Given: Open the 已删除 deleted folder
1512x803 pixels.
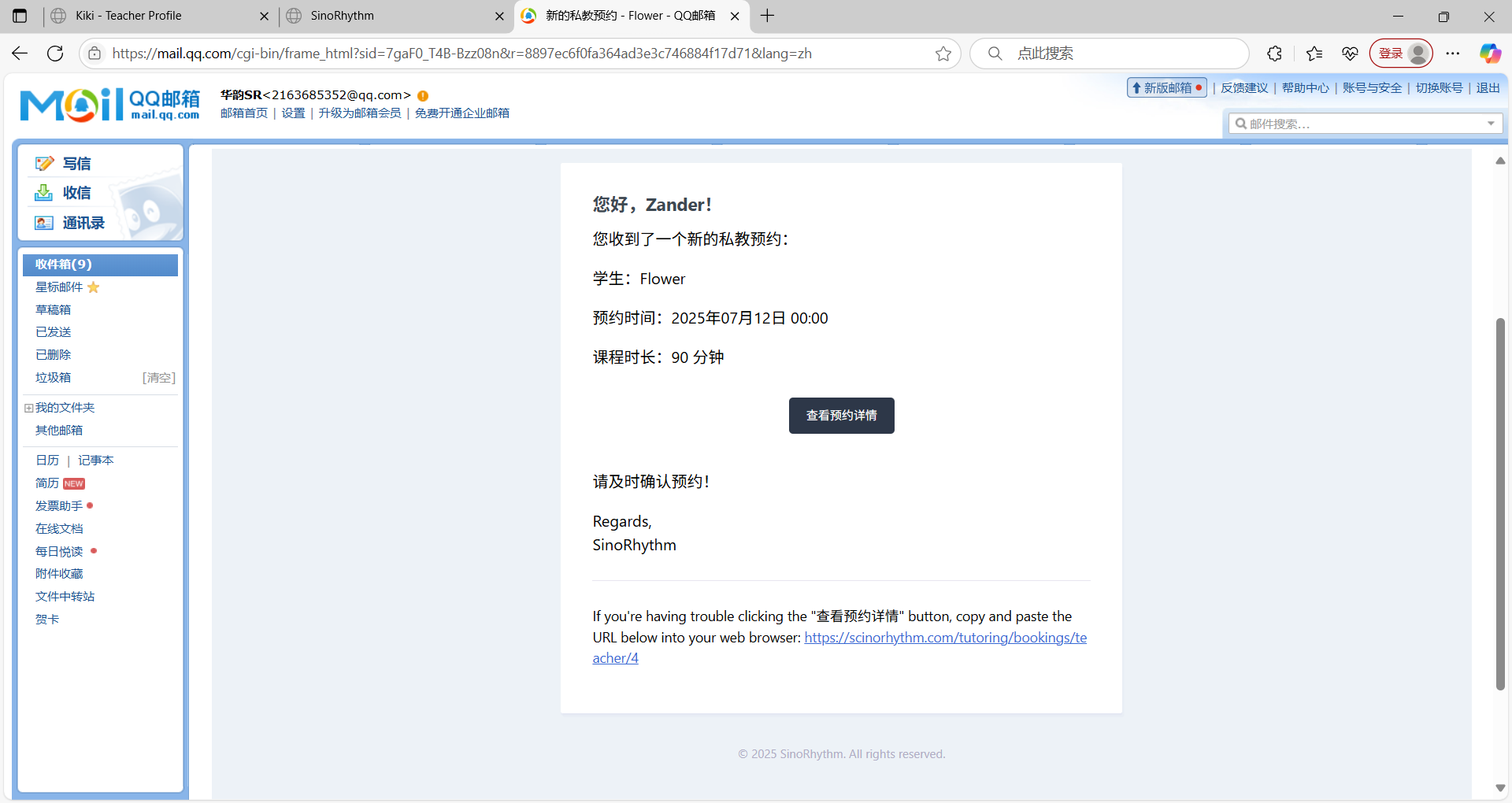Looking at the screenshot, I should [x=53, y=355].
